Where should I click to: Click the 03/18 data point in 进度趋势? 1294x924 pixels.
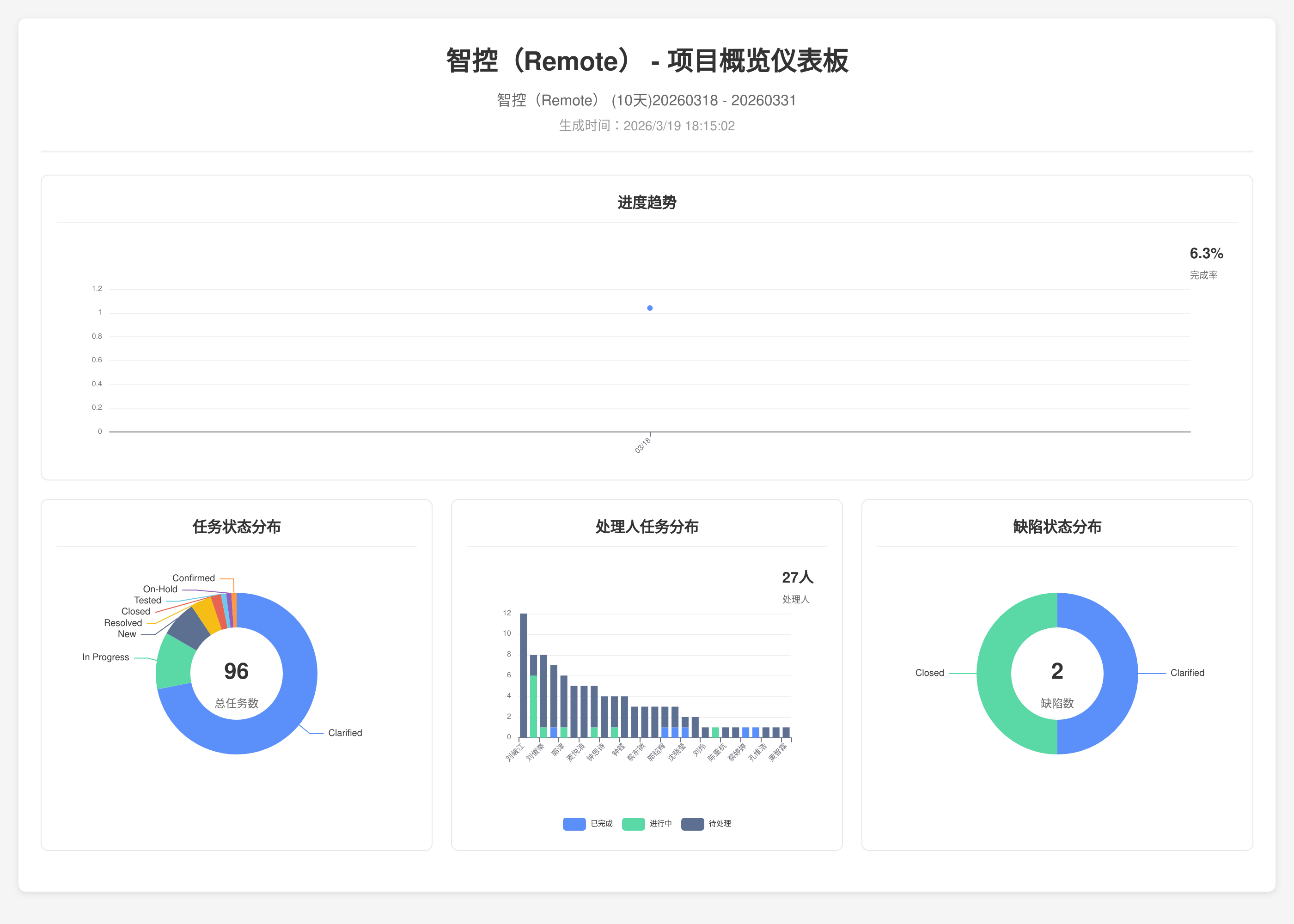650,308
